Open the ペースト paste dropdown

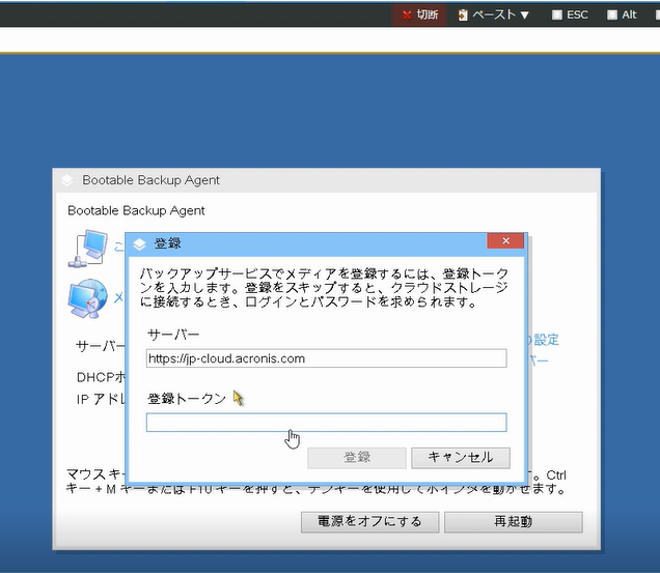(493, 15)
